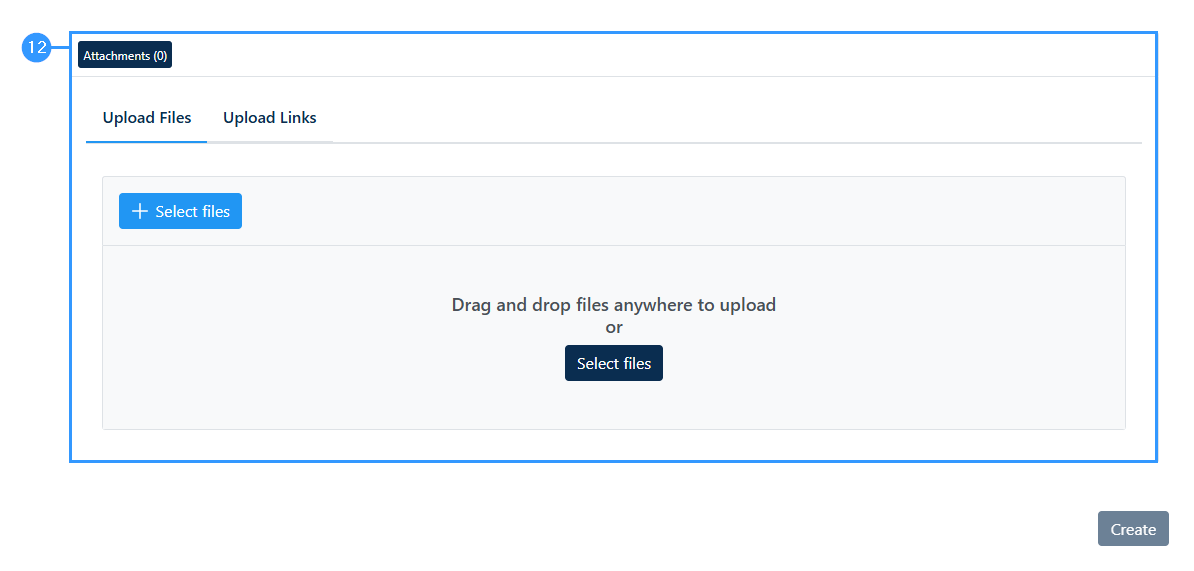Image resolution: width=1194 pixels, height=571 pixels.
Task: Click the blue Select files button
Action: pos(180,211)
